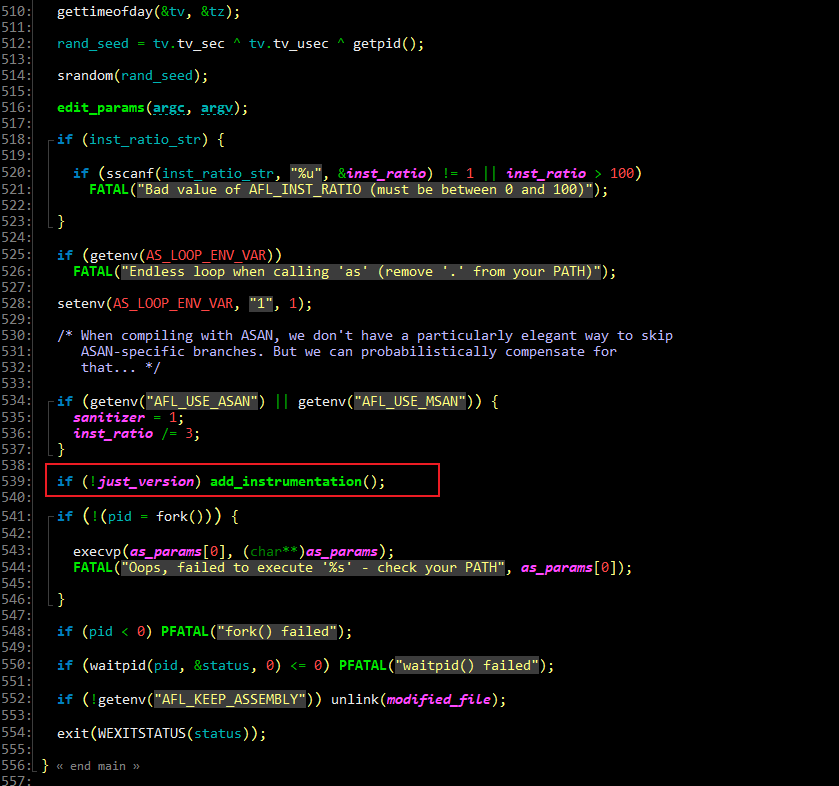Click the modified_file variable

[x=438, y=699]
